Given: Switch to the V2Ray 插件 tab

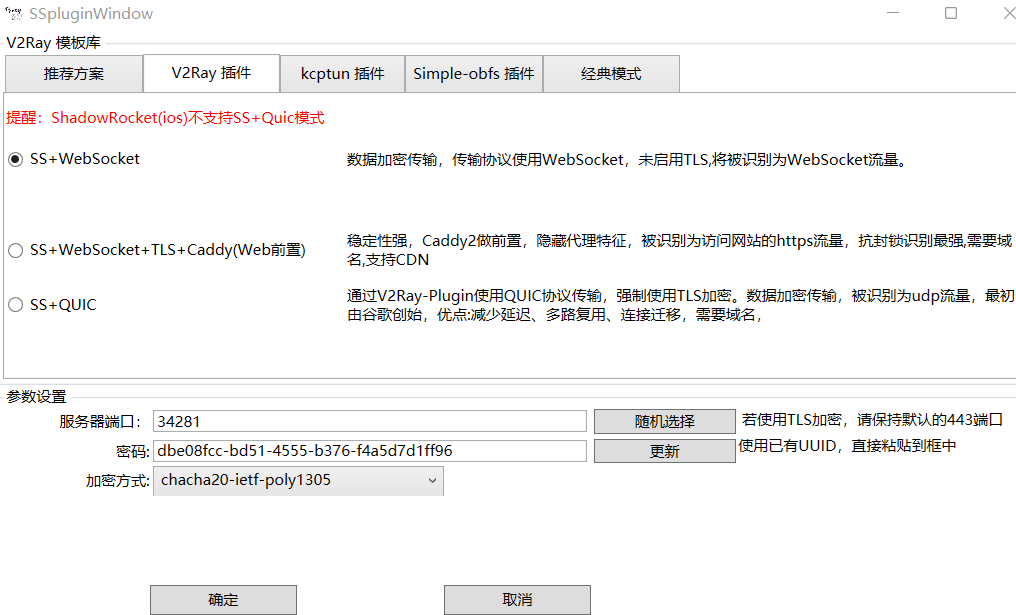Looking at the screenshot, I should [x=211, y=73].
